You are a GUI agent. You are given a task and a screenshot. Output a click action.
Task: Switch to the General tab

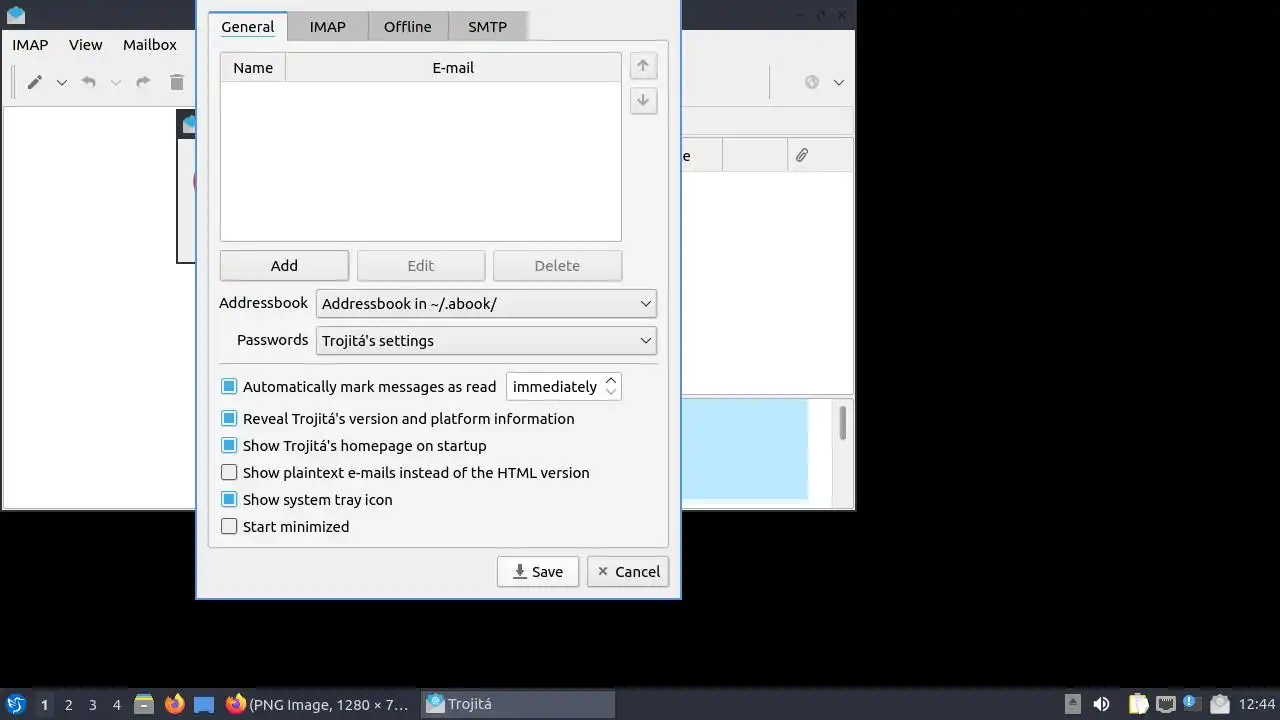[x=247, y=27]
